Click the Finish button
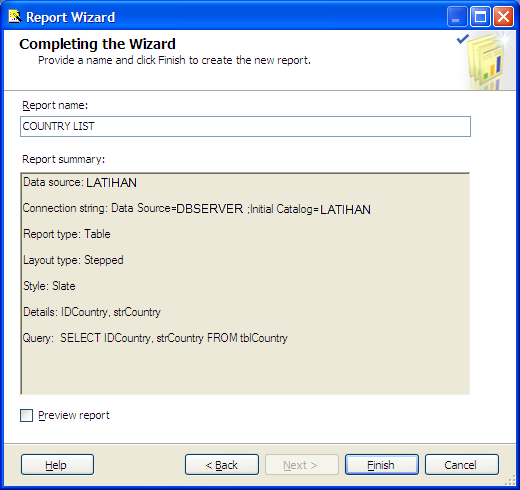This screenshot has width=520, height=490. 382,465
